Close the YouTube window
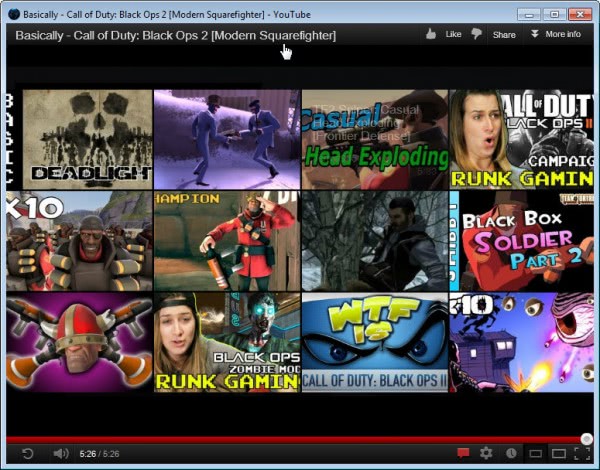The height and width of the screenshot is (470, 600). pos(580,15)
